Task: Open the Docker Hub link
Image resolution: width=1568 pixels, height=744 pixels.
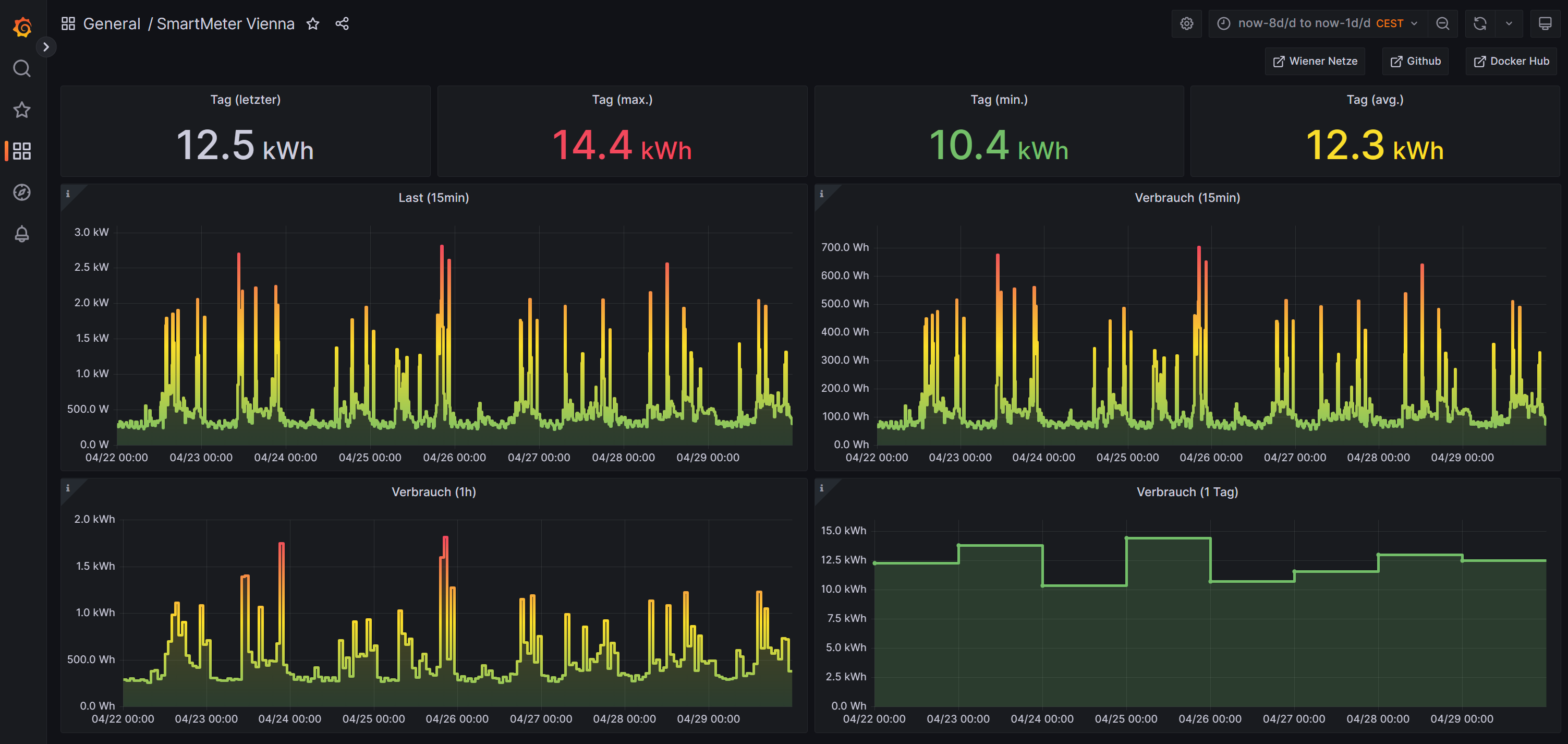Action: coord(1511,61)
